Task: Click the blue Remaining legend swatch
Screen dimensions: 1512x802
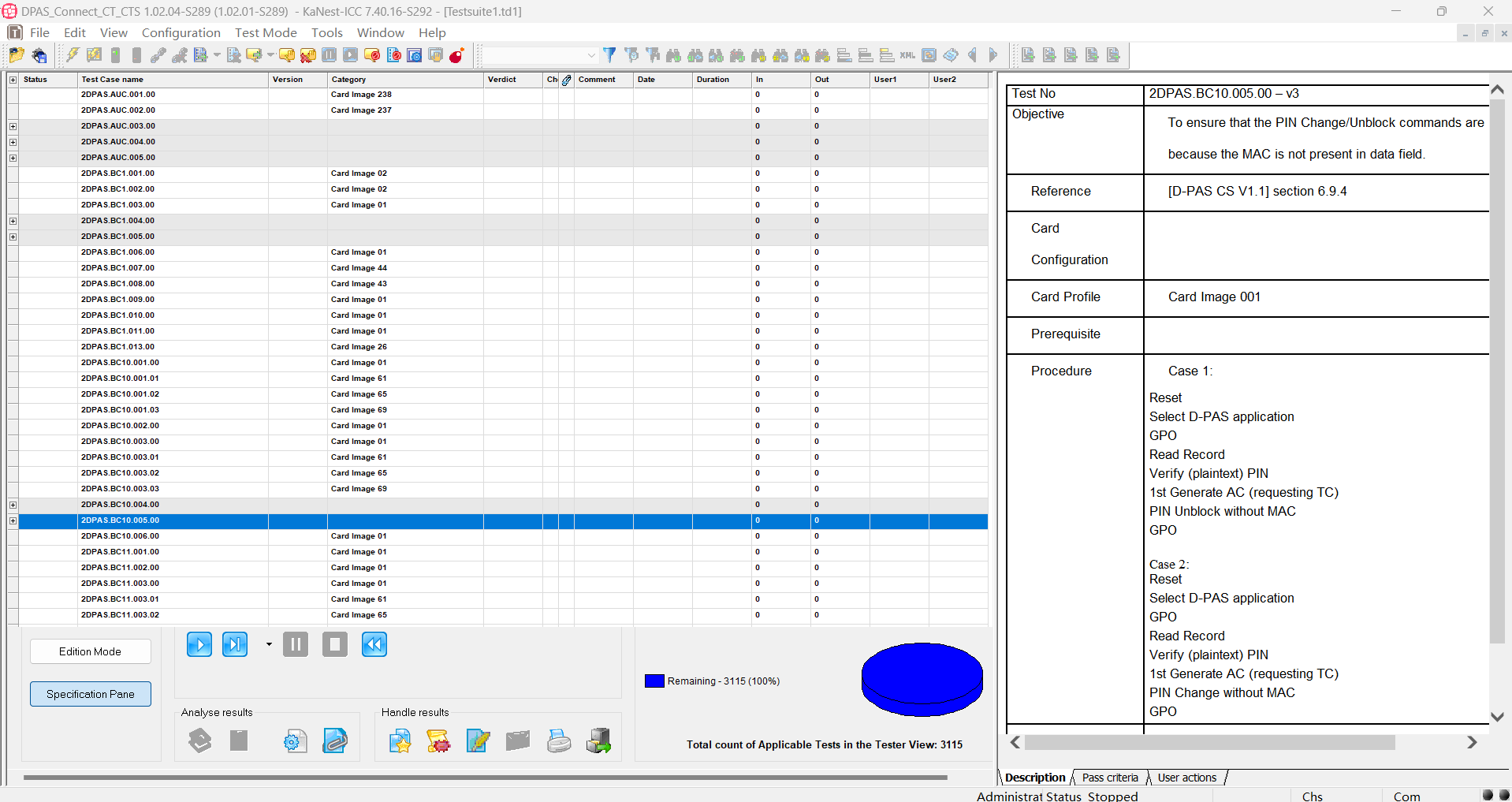Action: [654, 681]
